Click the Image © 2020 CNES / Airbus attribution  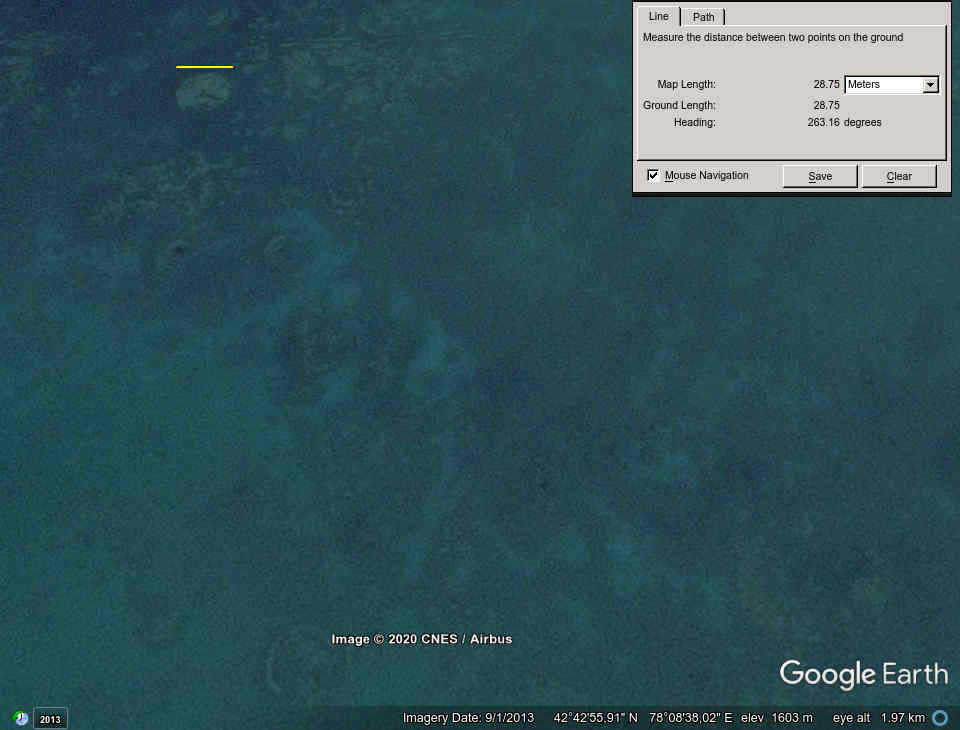coord(421,639)
